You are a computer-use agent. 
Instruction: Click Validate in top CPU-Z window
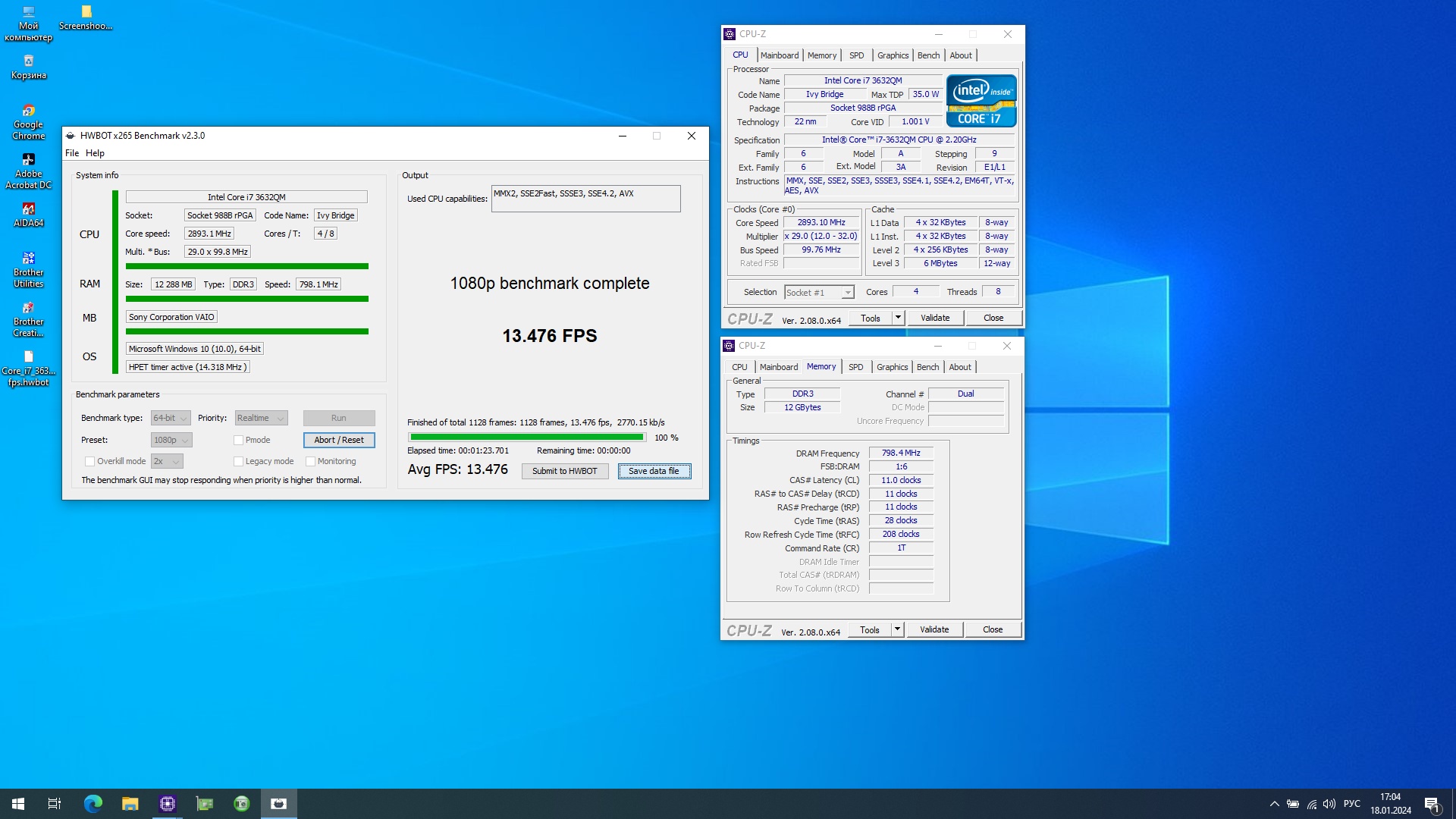[935, 318]
